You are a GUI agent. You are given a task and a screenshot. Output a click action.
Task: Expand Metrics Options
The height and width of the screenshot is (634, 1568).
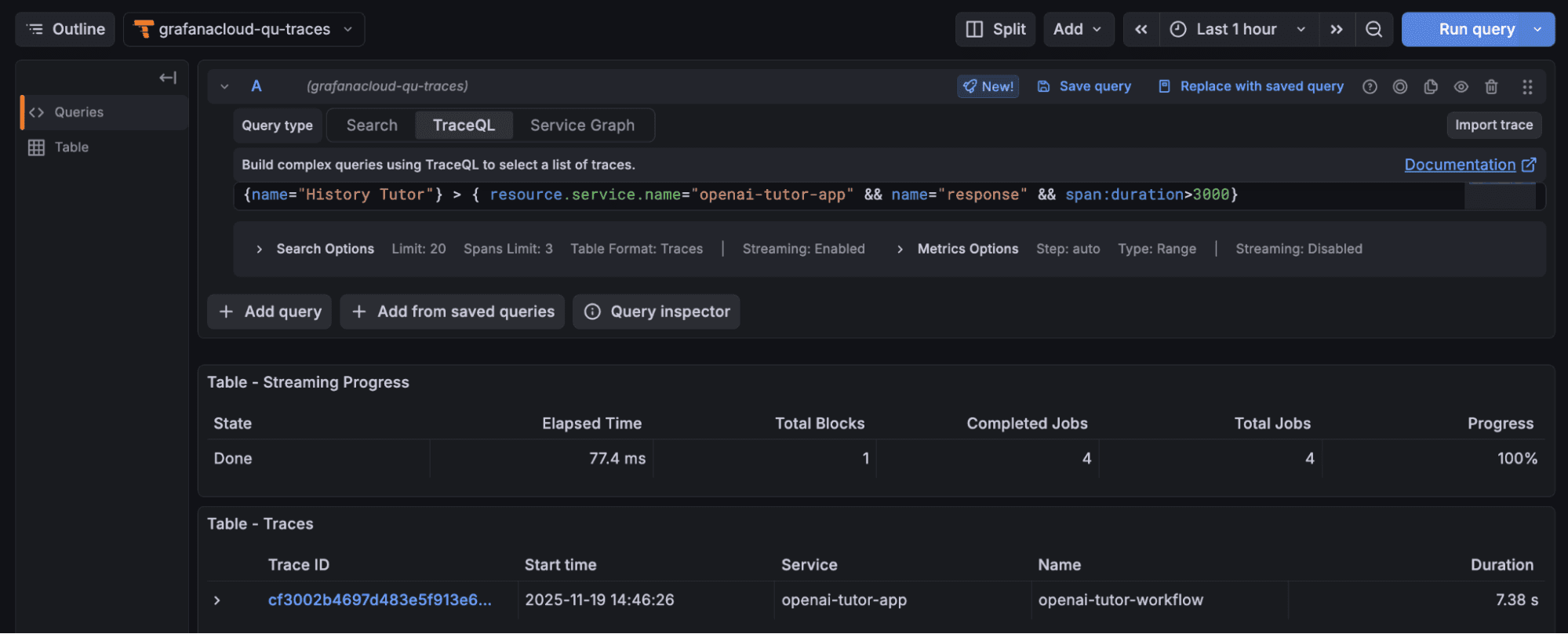pos(958,249)
